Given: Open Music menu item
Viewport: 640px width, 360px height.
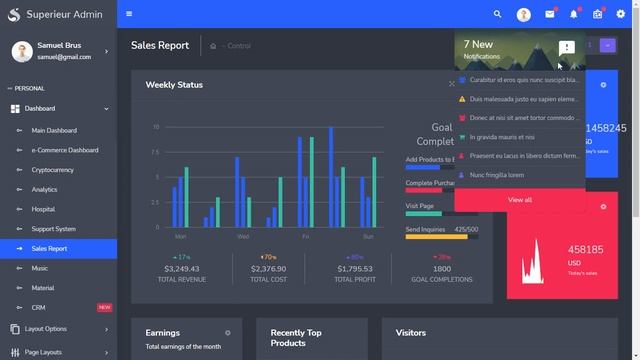Looking at the screenshot, I should coord(58,268).
